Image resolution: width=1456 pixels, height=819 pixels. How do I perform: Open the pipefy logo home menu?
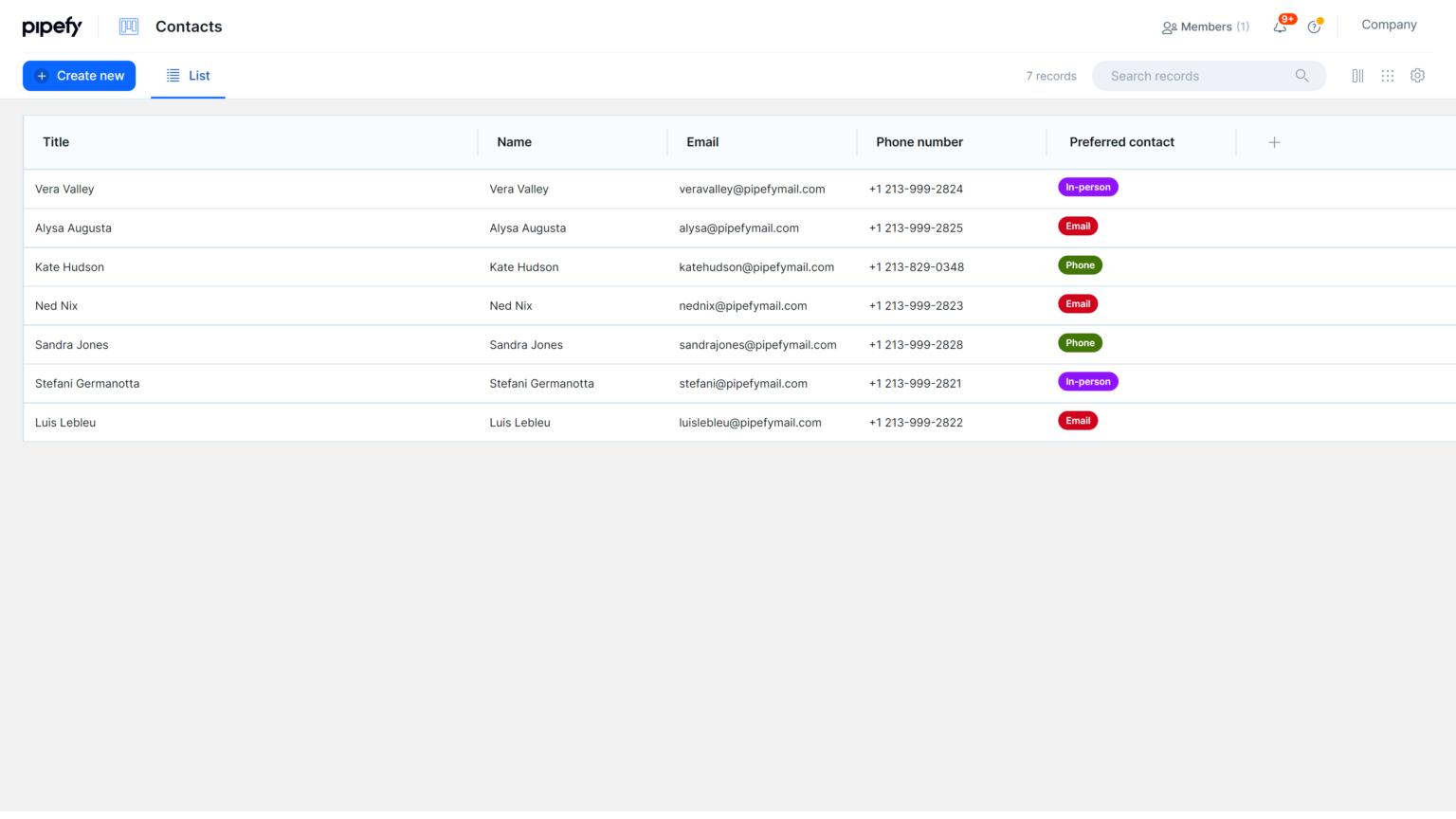pyautogui.click(x=52, y=27)
